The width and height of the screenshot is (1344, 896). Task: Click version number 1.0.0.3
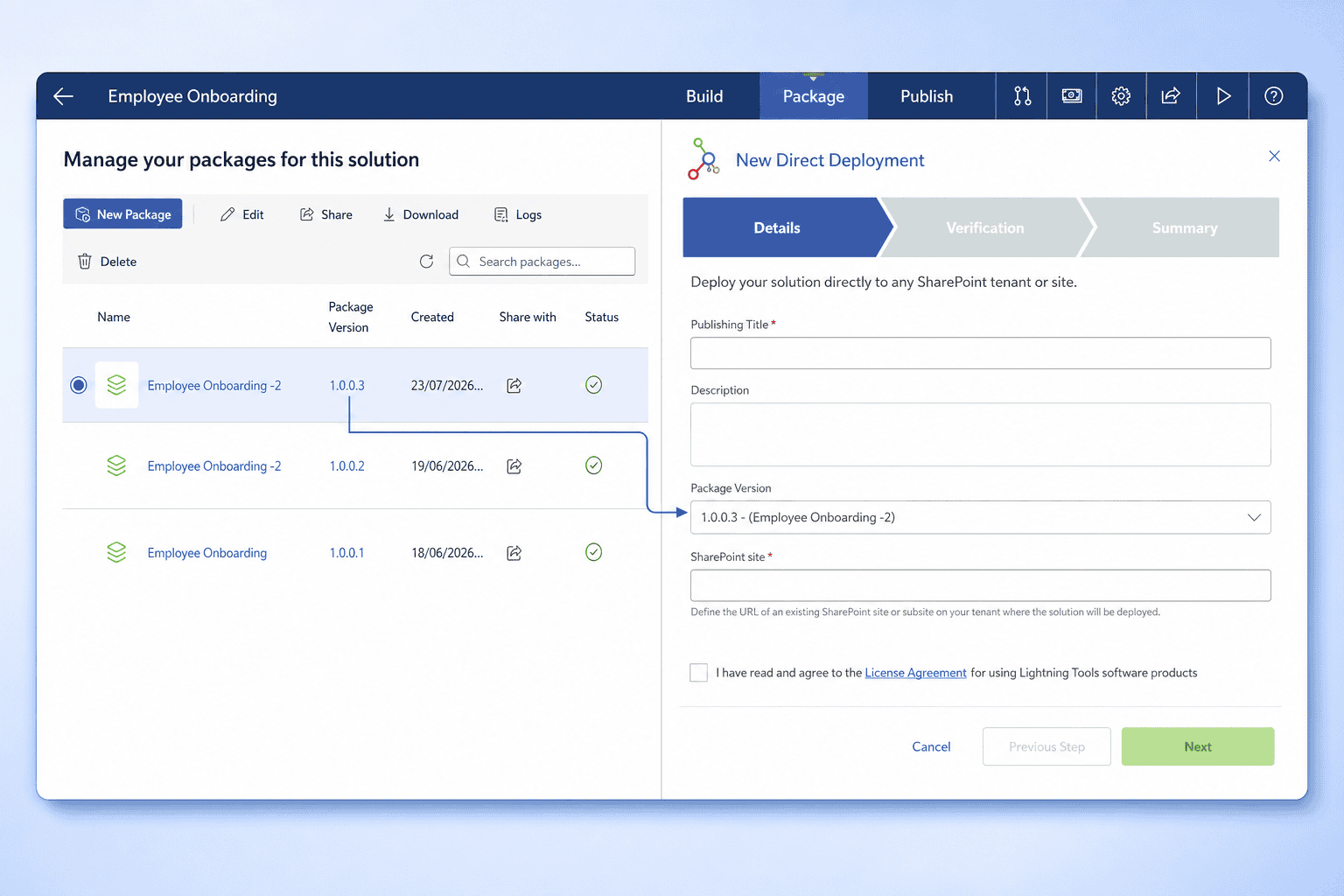pyautogui.click(x=347, y=386)
